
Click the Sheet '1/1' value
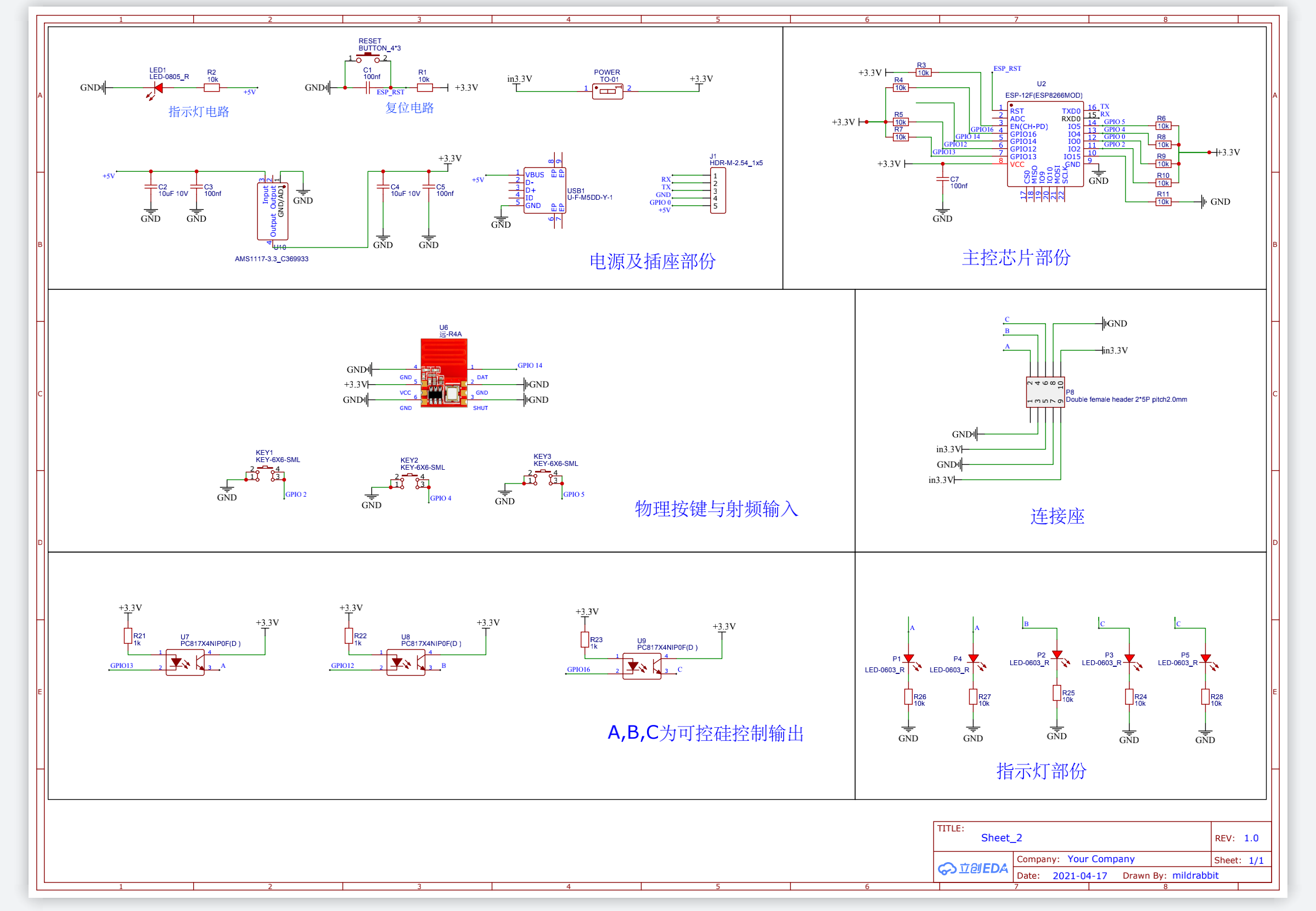coord(1256,860)
